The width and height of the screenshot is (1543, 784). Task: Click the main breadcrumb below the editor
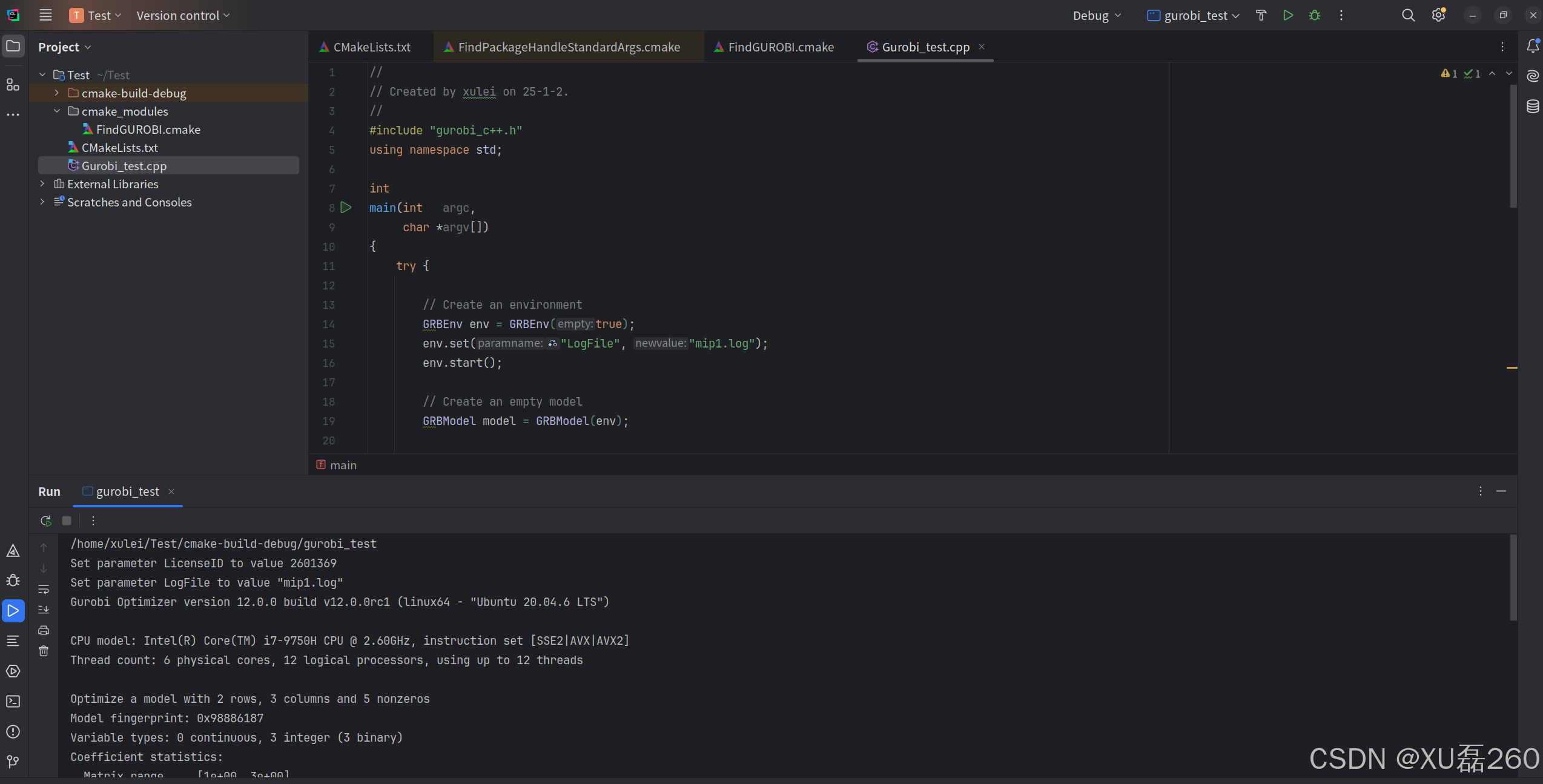(343, 465)
